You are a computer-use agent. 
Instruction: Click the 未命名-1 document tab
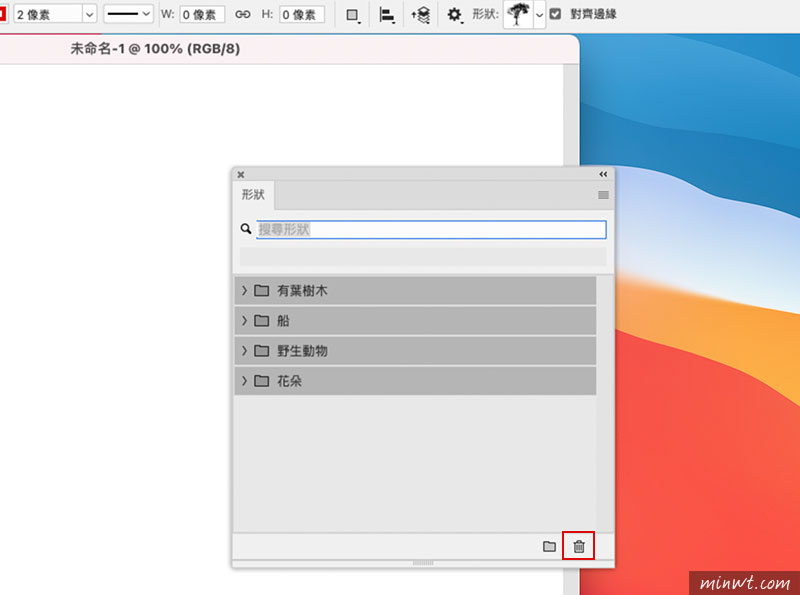[x=155, y=49]
